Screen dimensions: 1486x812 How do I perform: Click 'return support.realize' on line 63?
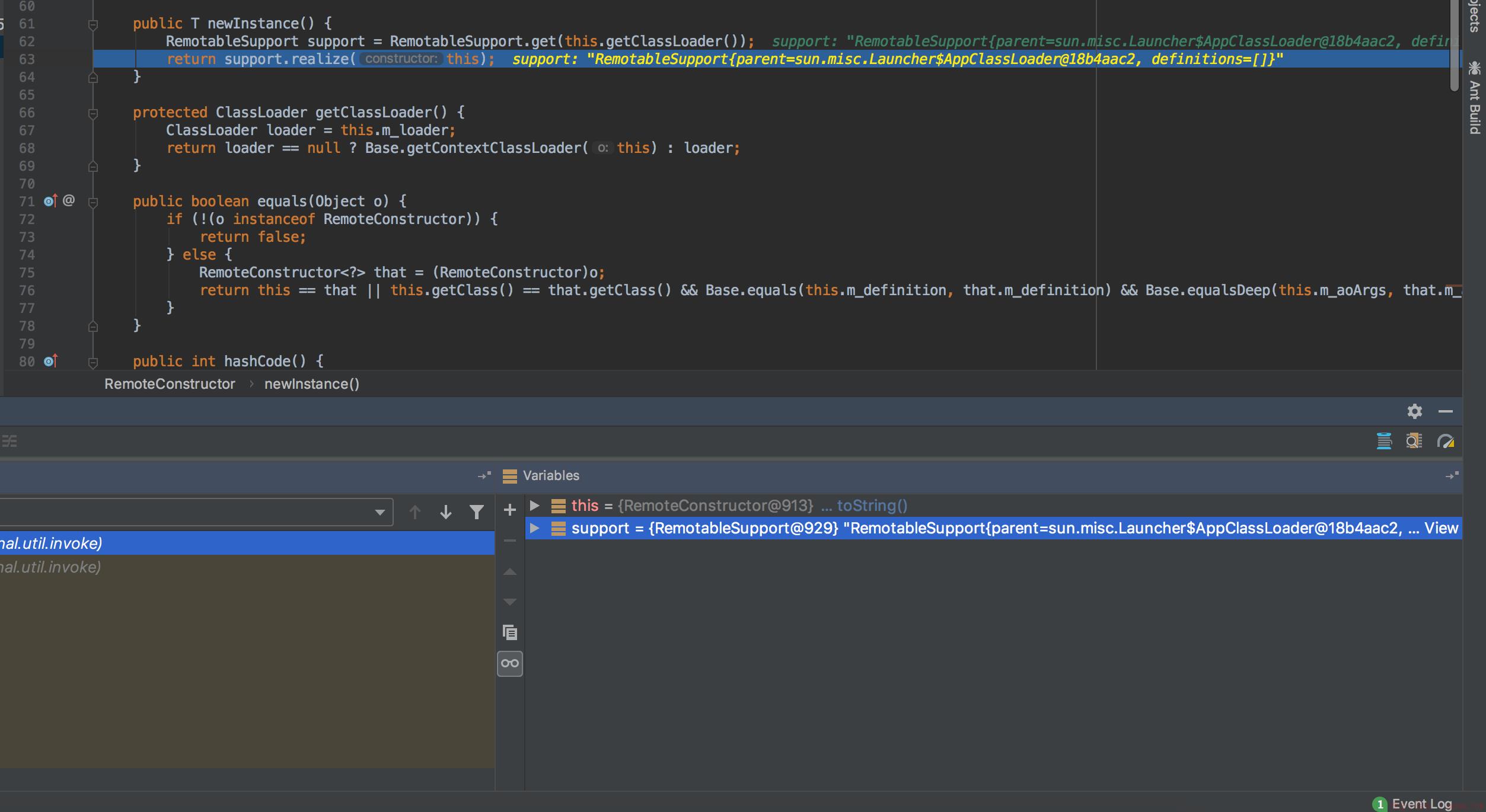coord(257,59)
